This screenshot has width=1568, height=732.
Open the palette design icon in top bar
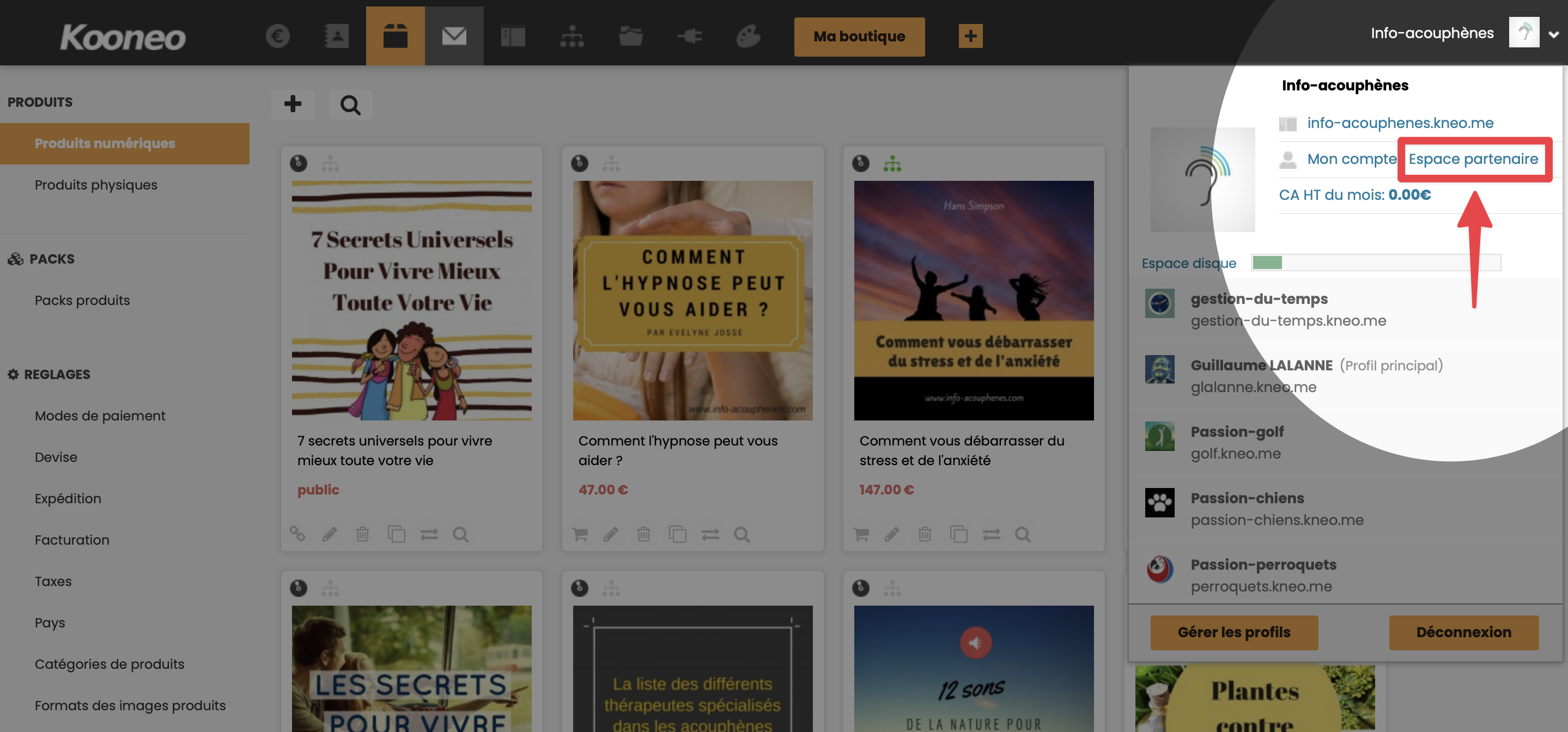pyautogui.click(x=748, y=36)
